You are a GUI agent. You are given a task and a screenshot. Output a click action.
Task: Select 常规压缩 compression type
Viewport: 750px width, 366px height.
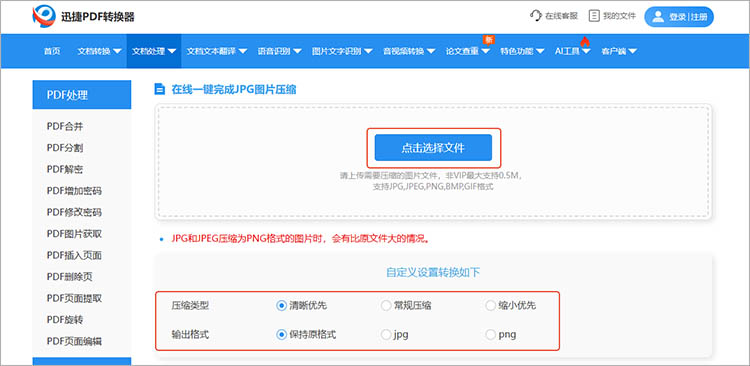point(386,305)
